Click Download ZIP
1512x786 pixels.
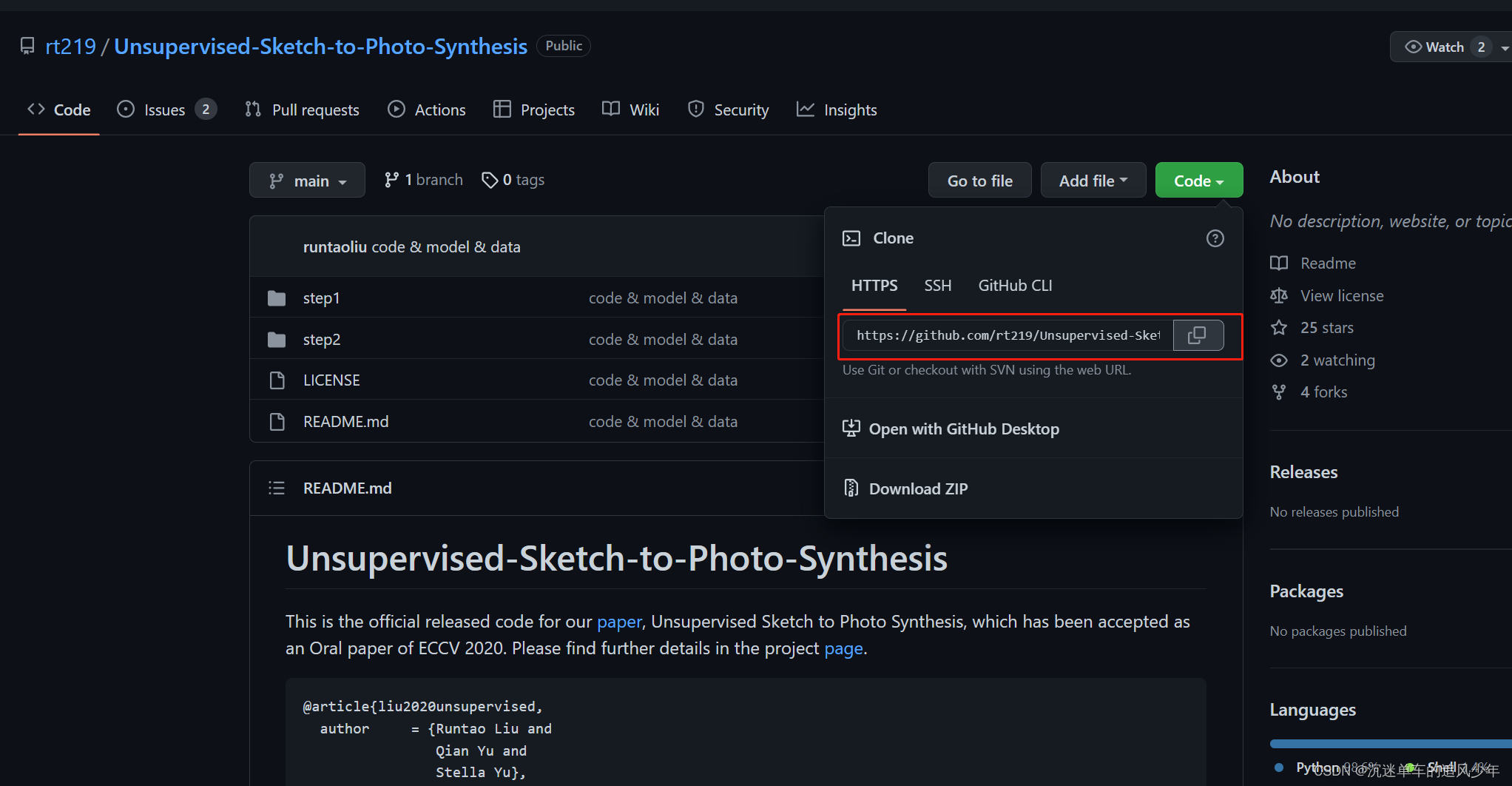(918, 489)
